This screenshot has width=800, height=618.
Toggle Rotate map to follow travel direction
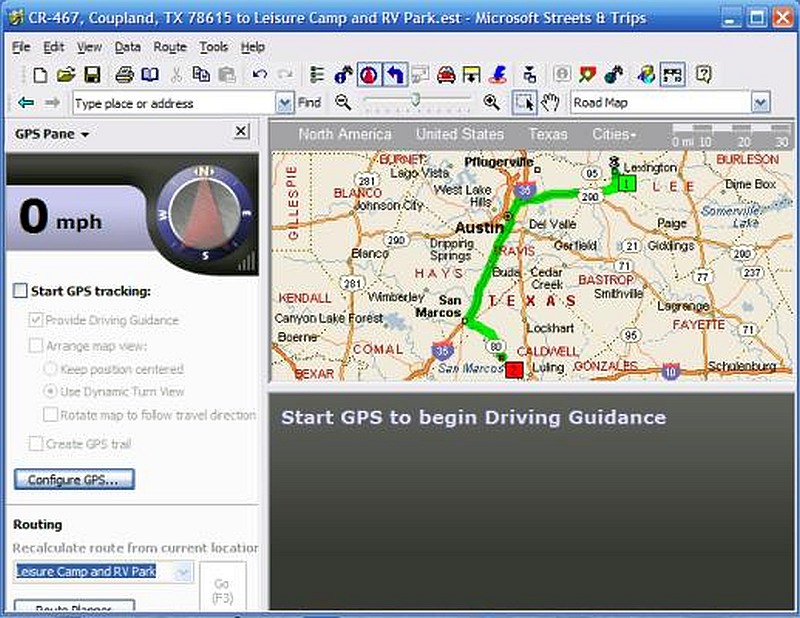[51, 414]
